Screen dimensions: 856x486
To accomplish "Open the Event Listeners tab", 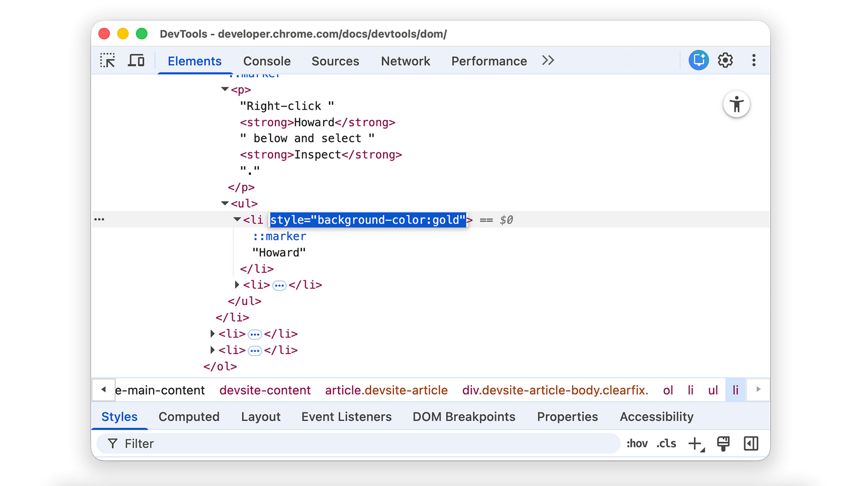I will pos(346,417).
